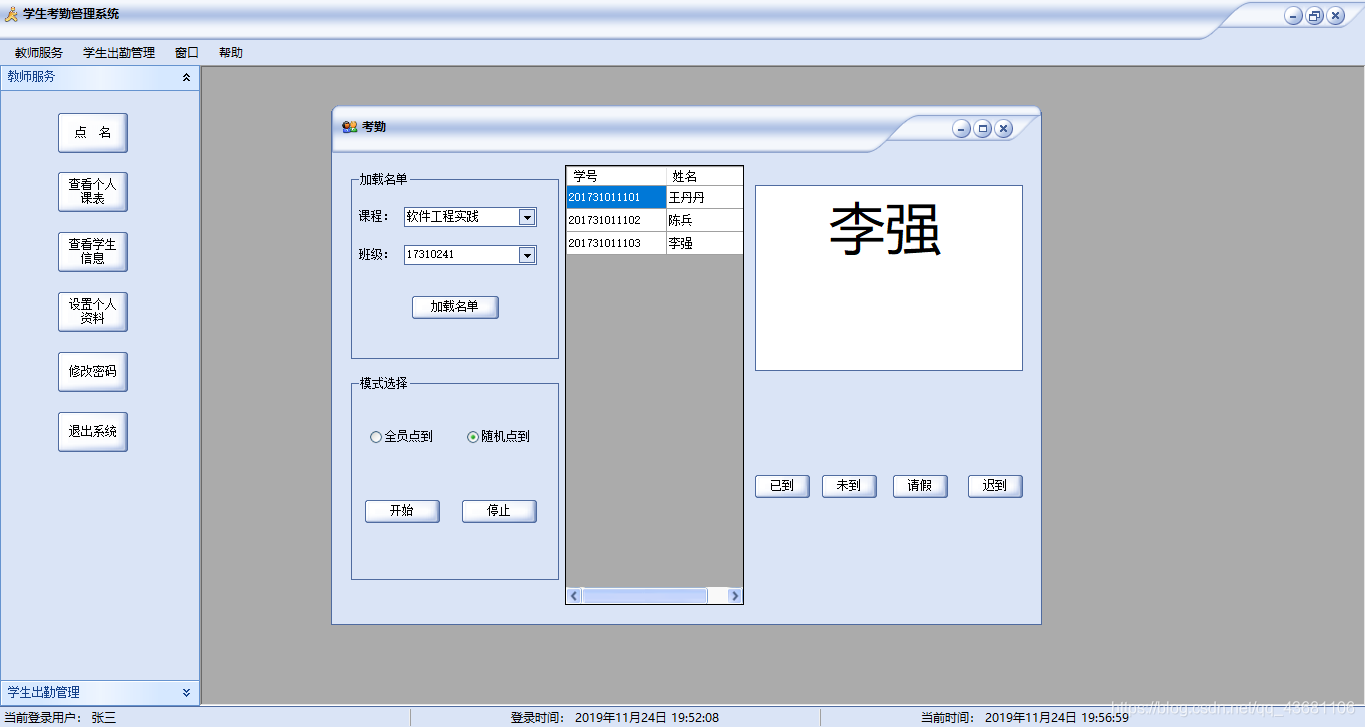Open the 班级 class dropdown
The width and height of the screenshot is (1365, 727).
pos(527,255)
